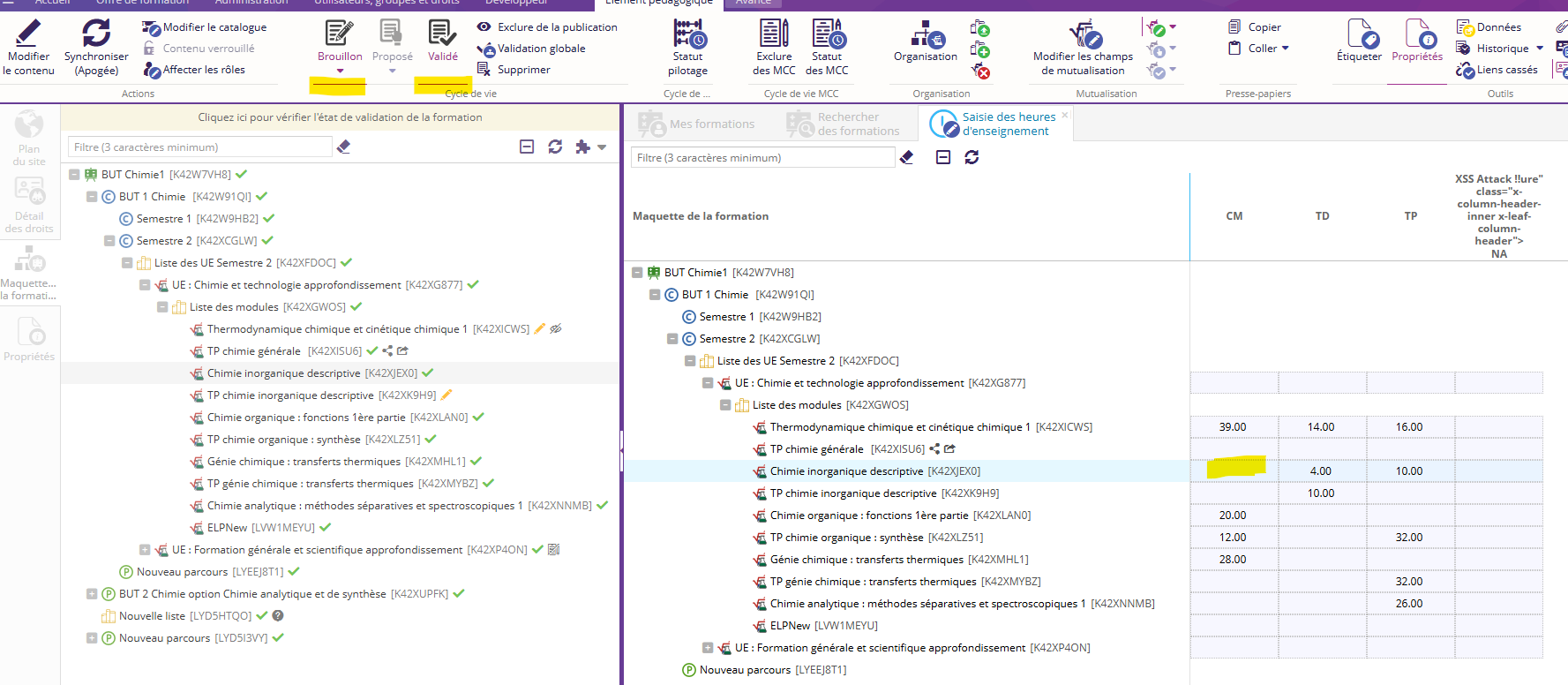This screenshot has height=685, width=1568.
Task: Click the validation state verification banner
Action: click(x=340, y=117)
